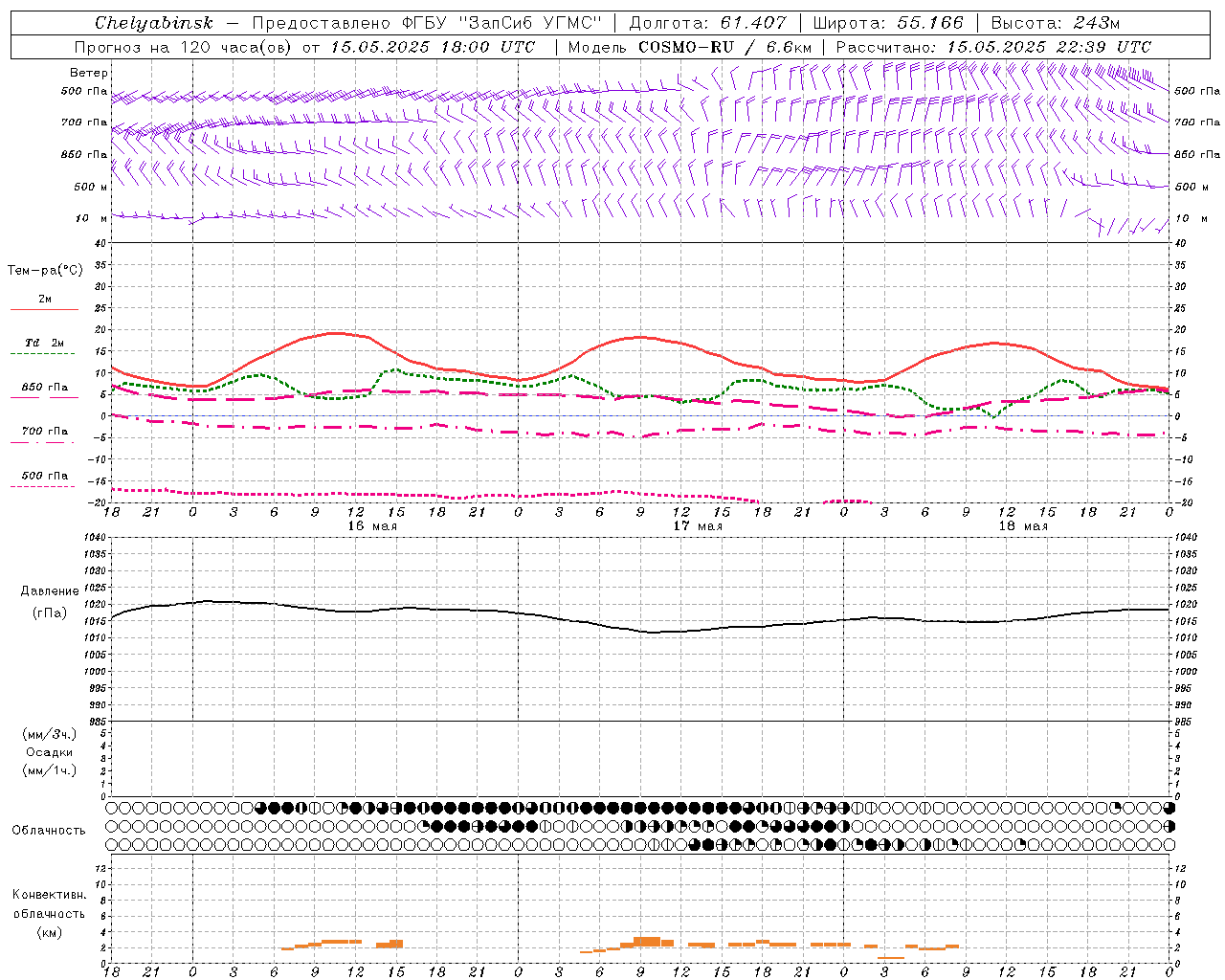
Task: Click the '(мм/1ч.)' precipitation unit label
Action: [50, 770]
